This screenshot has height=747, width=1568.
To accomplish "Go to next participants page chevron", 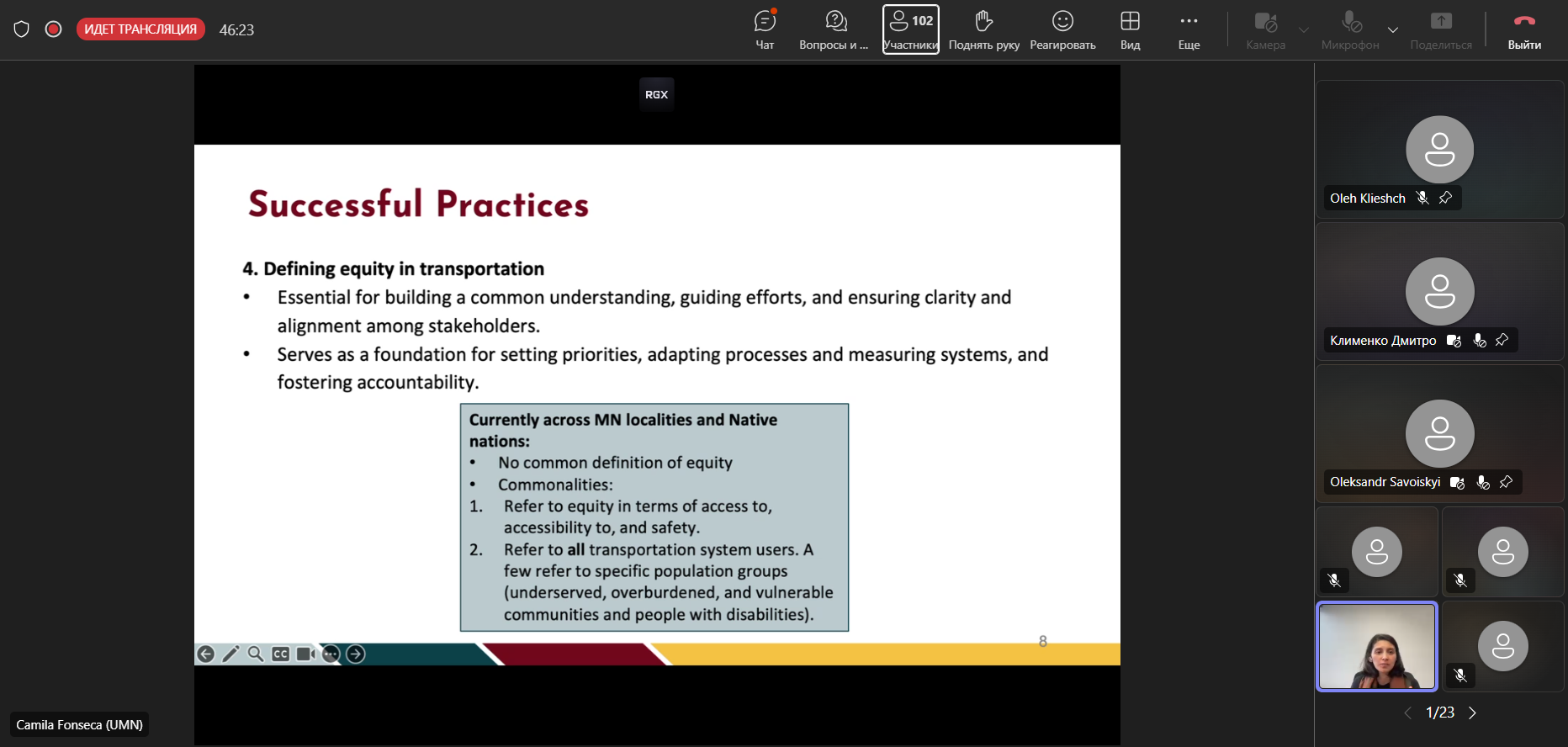I will [x=1472, y=713].
